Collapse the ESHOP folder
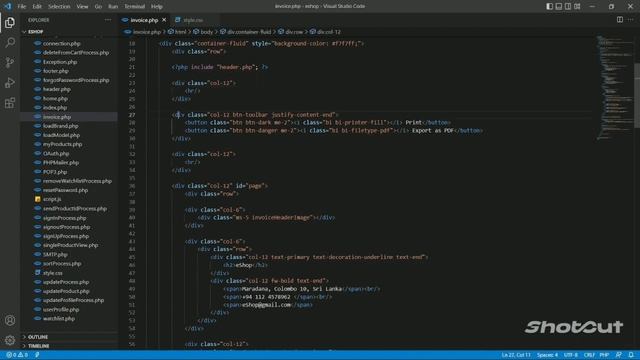This screenshot has height=360, width=640. [x=36, y=31]
